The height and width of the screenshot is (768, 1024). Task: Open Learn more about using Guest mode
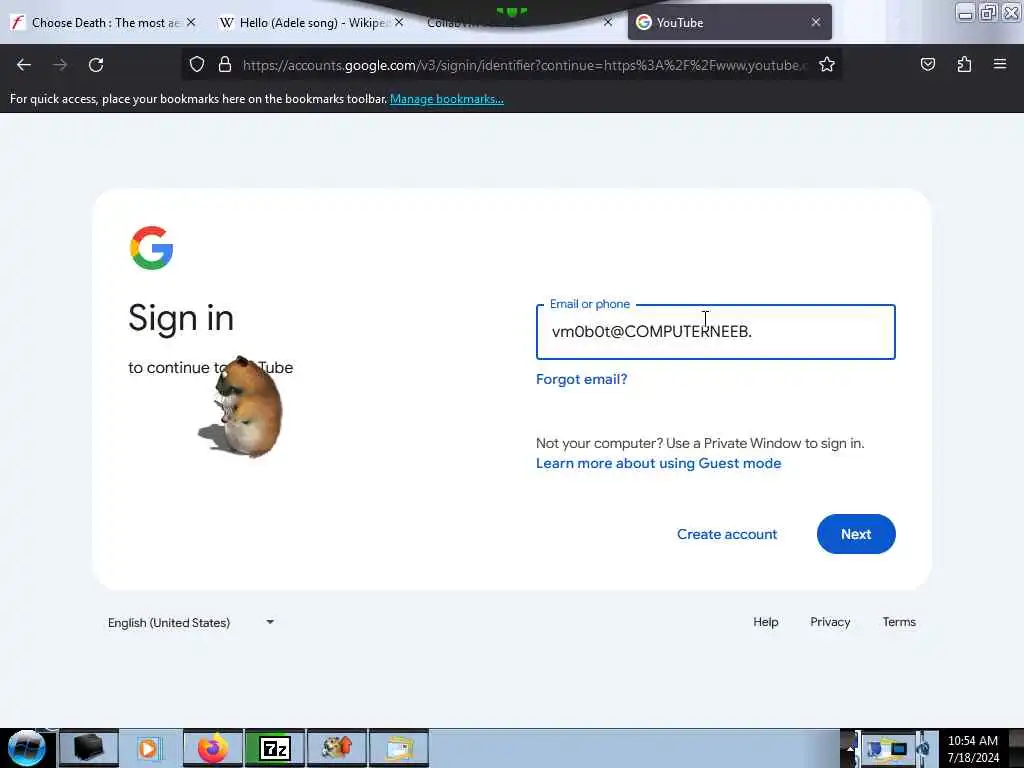[x=658, y=463]
